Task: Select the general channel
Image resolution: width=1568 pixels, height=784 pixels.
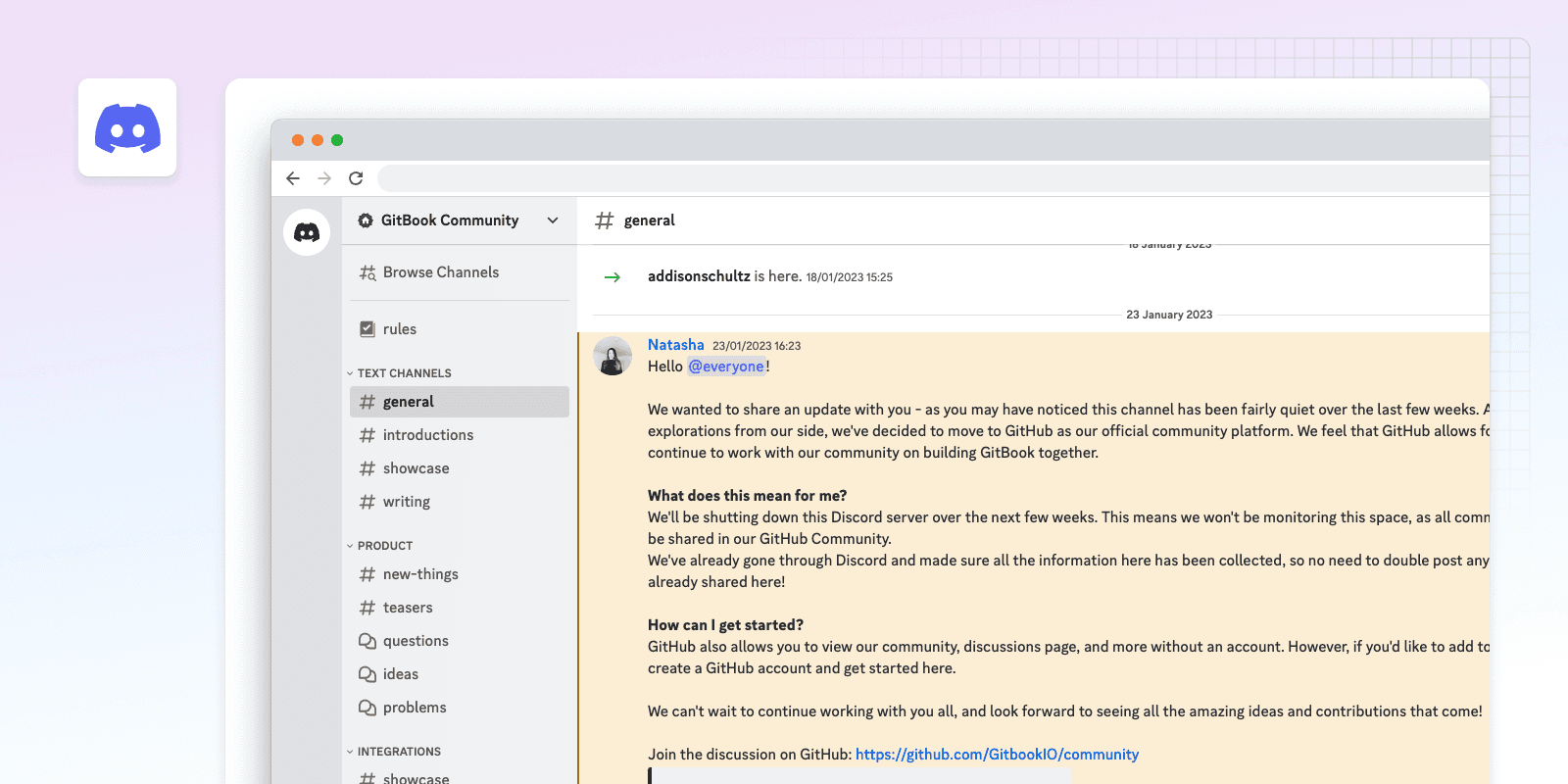Action: [460, 402]
